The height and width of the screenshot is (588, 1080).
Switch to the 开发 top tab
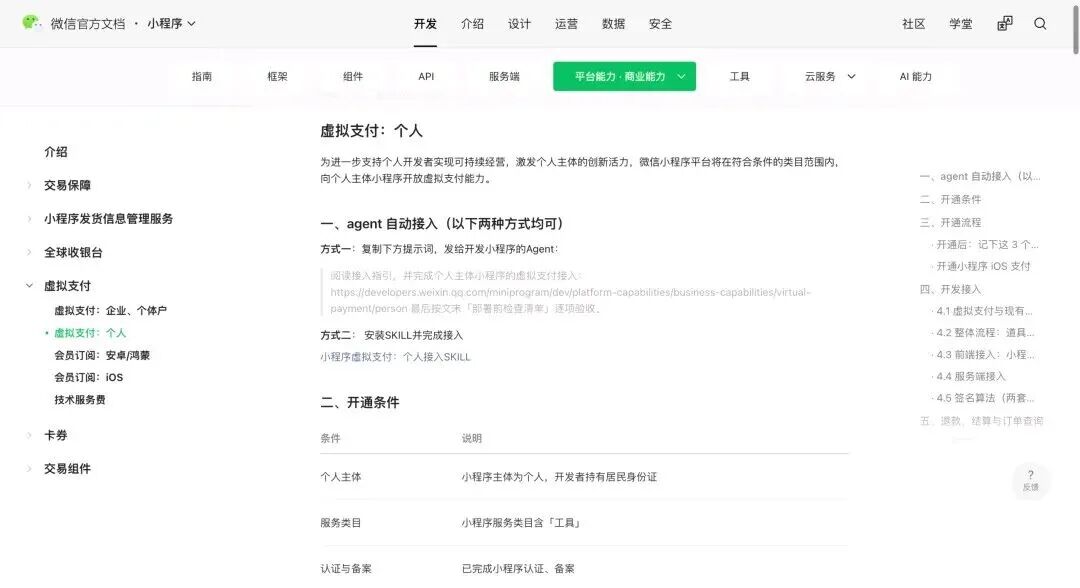click(425, 23)
